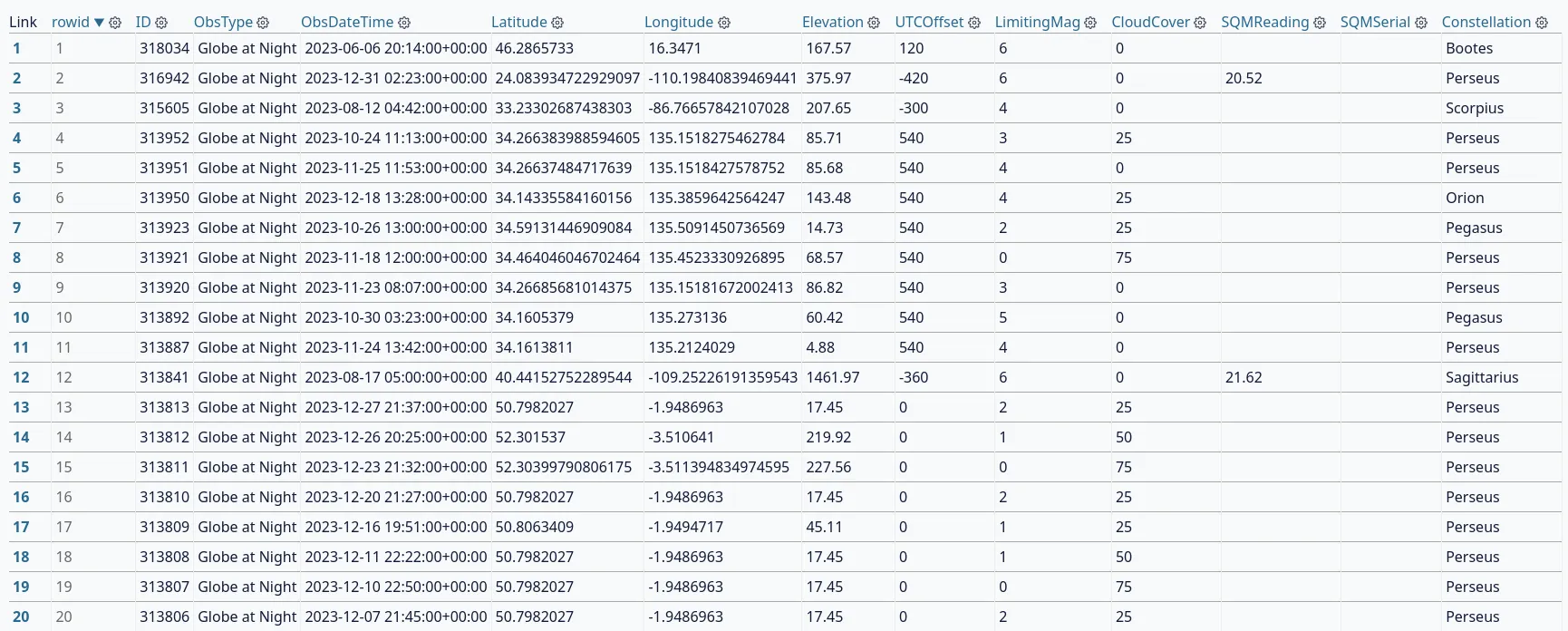The width and height of the screenshot is (1568, 631).
Task: Open the Constellation column gear menu
Action: (1542, 23)
